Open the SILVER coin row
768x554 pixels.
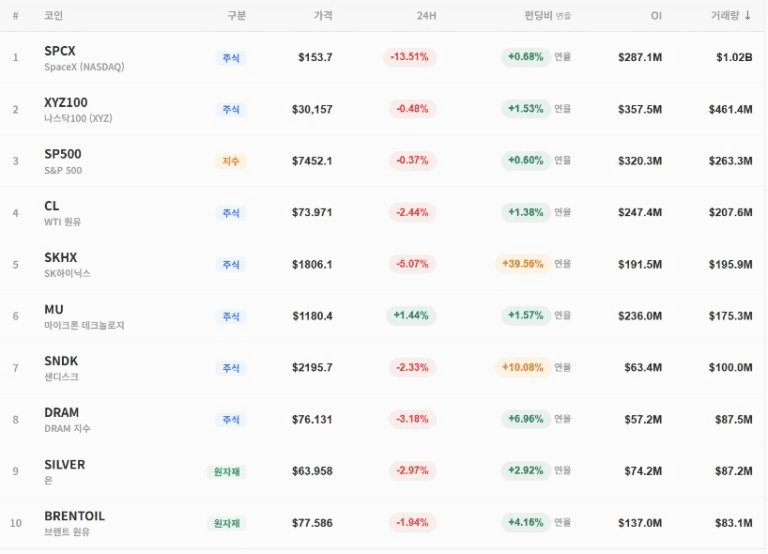tap(382, 471)
